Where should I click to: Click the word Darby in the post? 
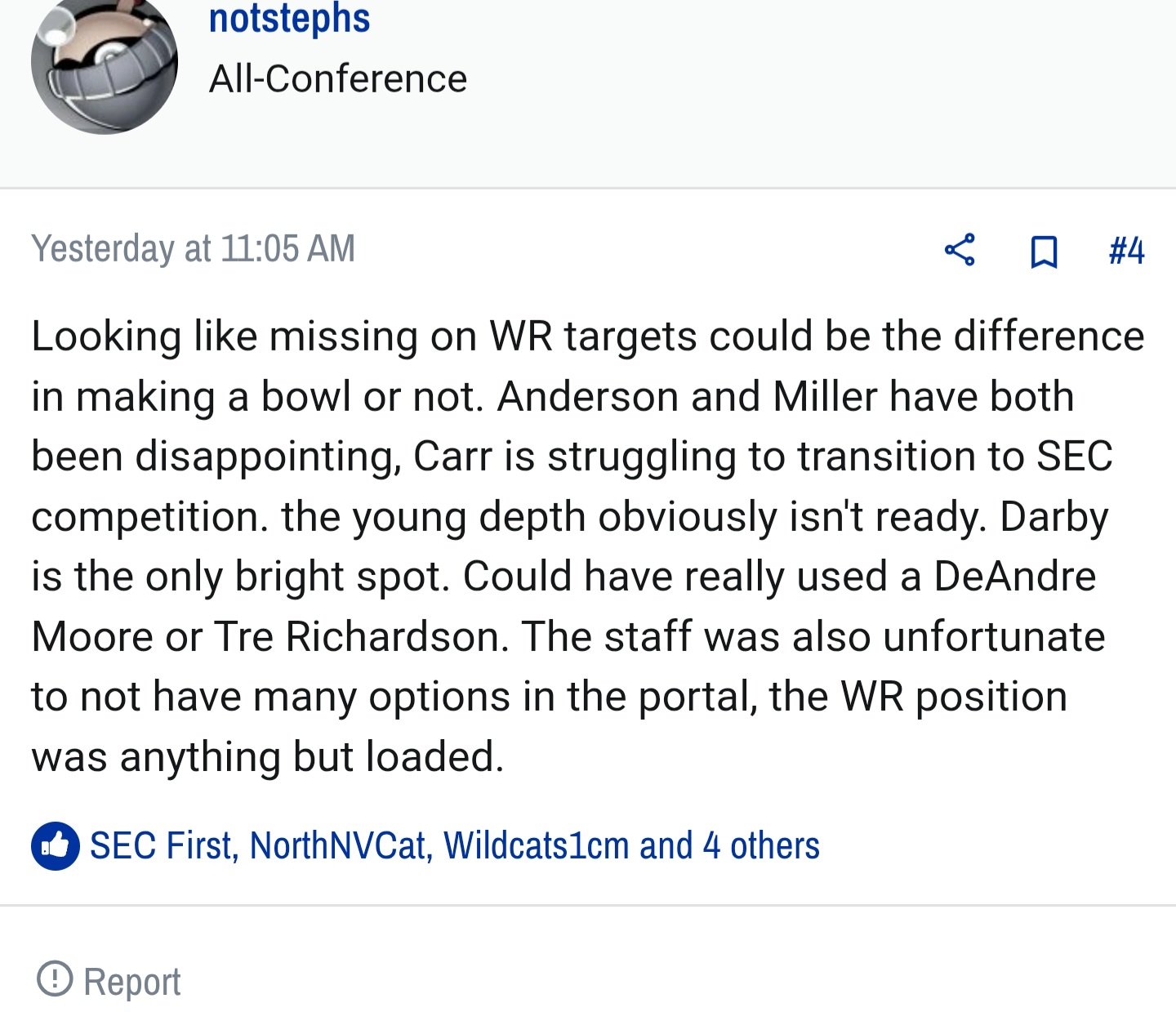[1054, 518]
